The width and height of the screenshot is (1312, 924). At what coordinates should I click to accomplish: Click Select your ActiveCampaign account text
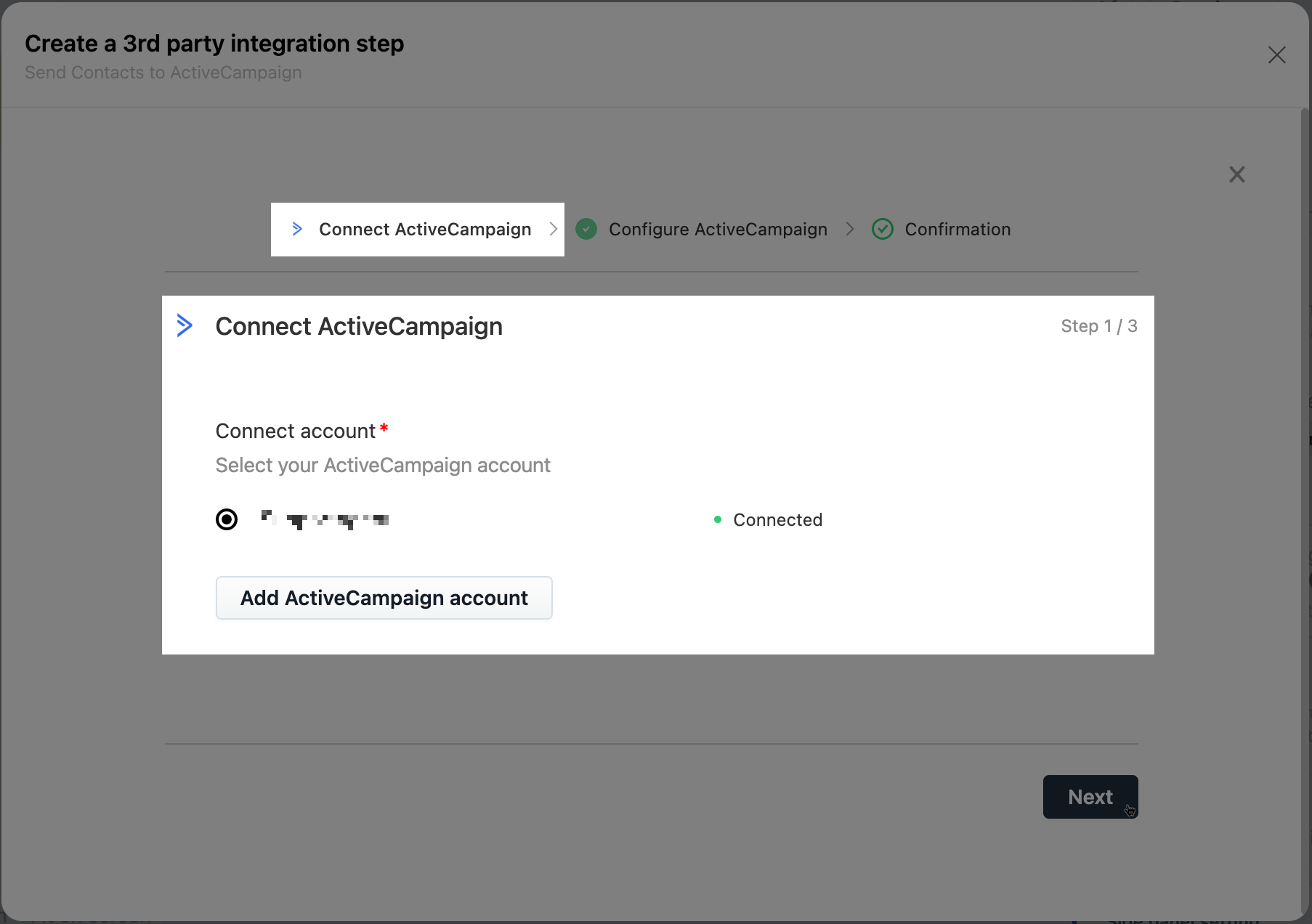[383, 466]
